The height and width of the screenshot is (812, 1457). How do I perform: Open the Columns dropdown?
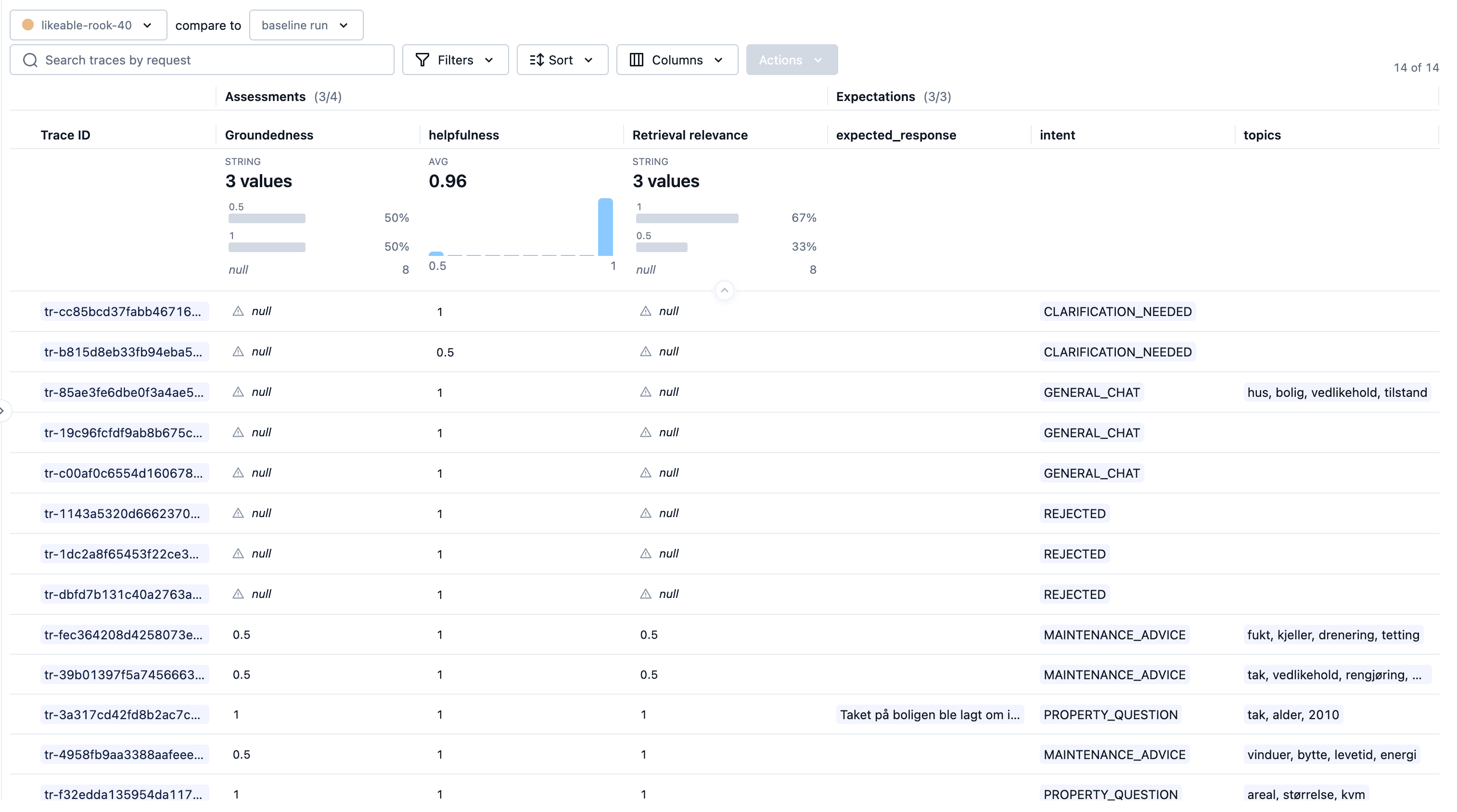pos(677,60)
